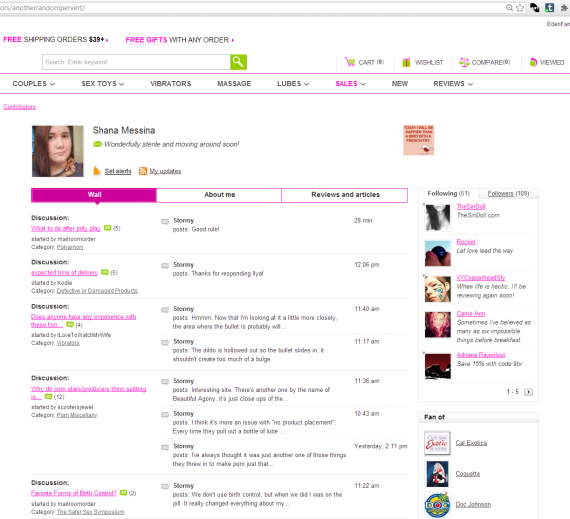Switch to the About me tab

click(219, 195)
